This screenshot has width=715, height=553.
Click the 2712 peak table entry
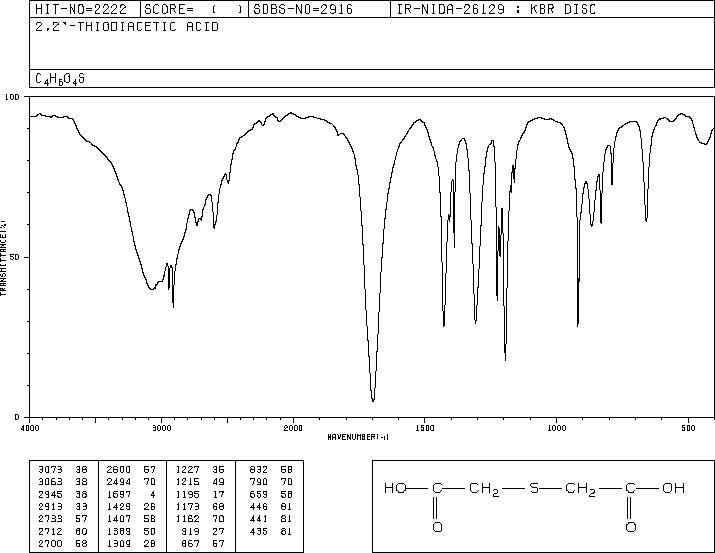click(50, 531)
